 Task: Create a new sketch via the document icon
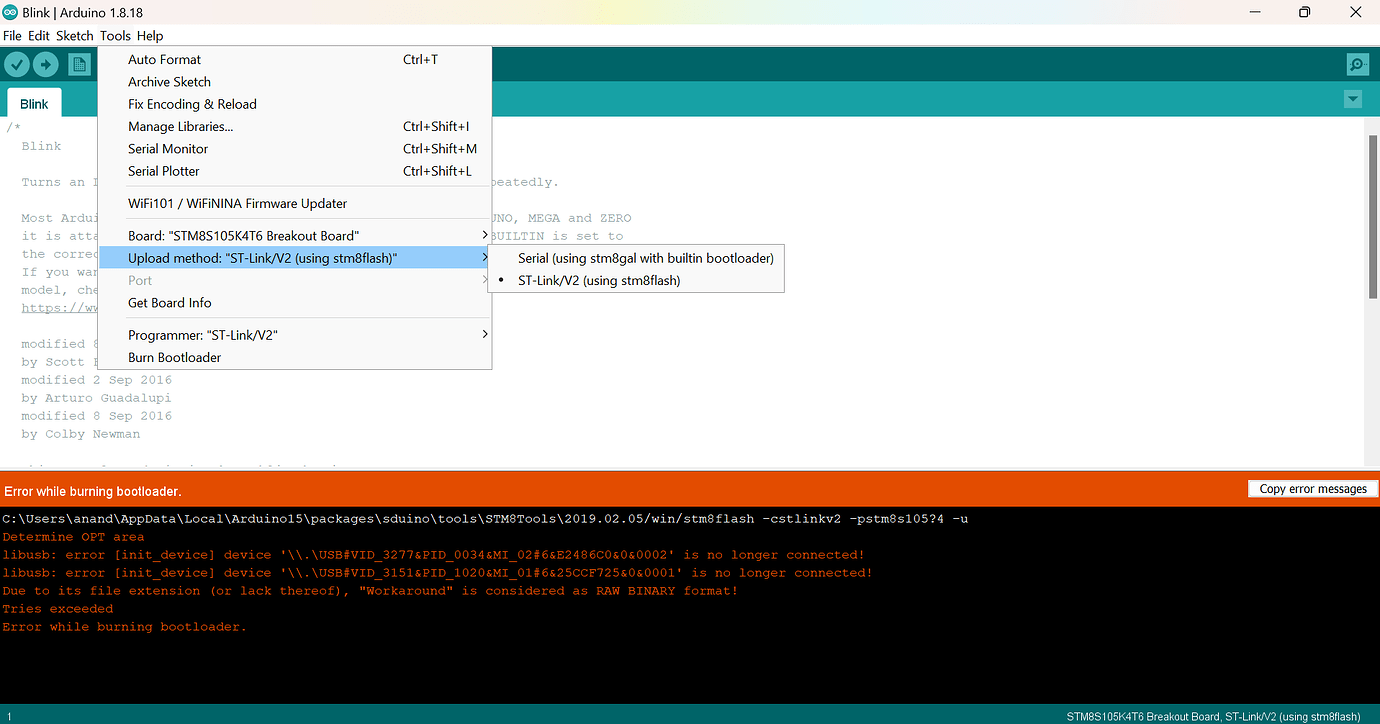tap(79, 64)
